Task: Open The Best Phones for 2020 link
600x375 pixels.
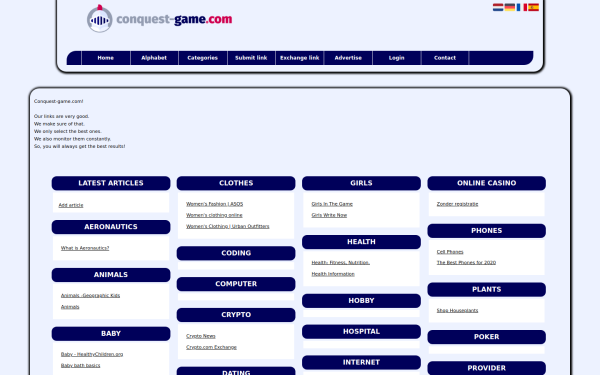Action: (466, 262)
